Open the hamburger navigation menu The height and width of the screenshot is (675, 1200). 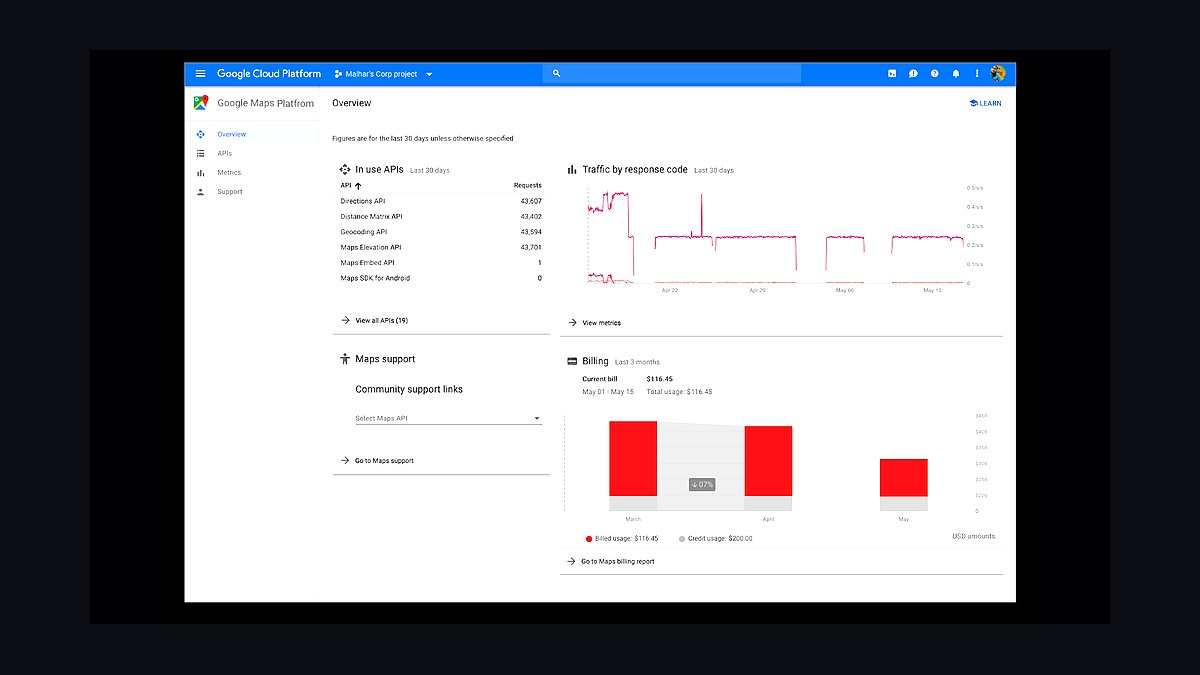tap(200, 74)
